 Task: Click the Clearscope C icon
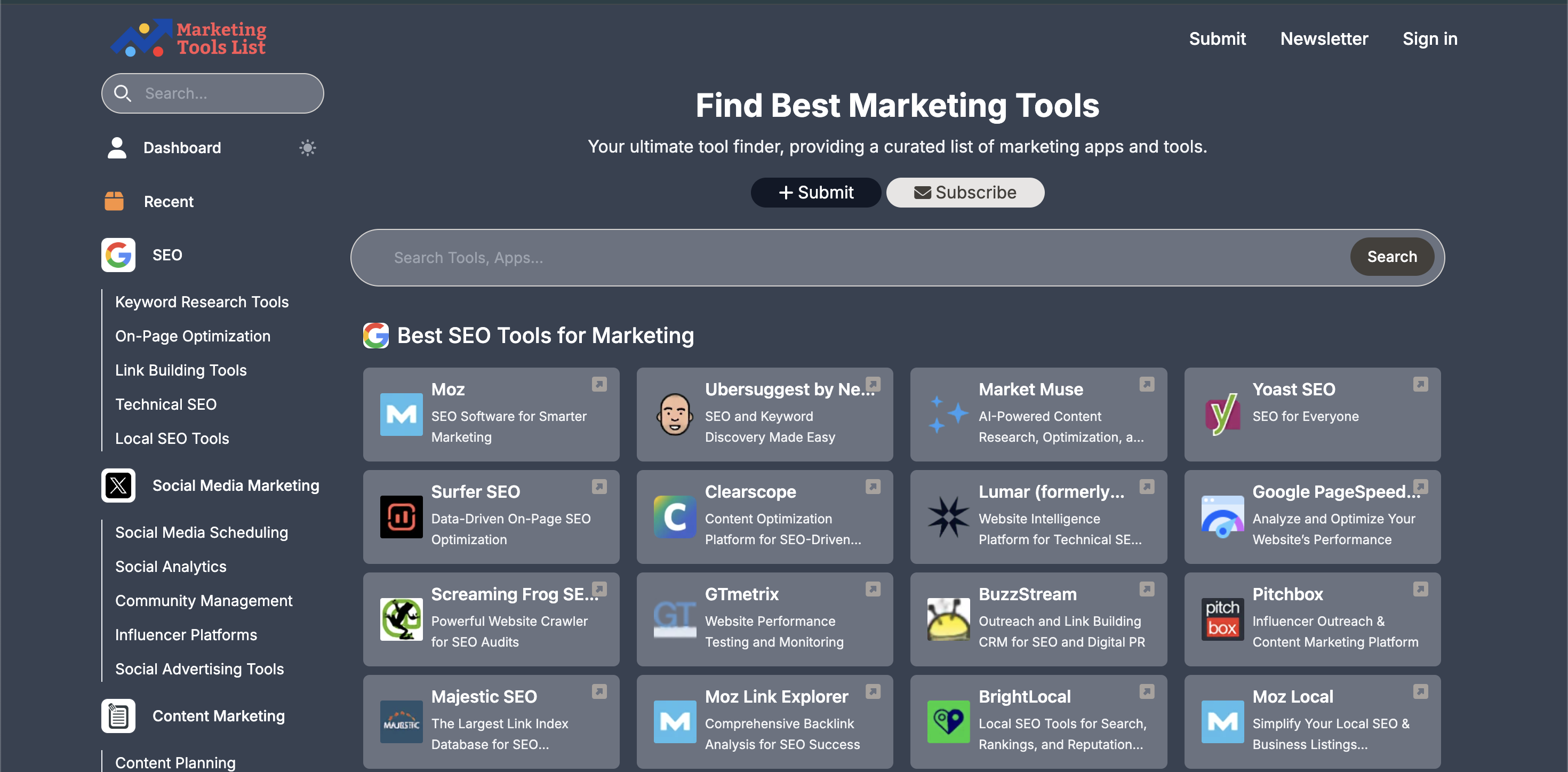(675, 517)
